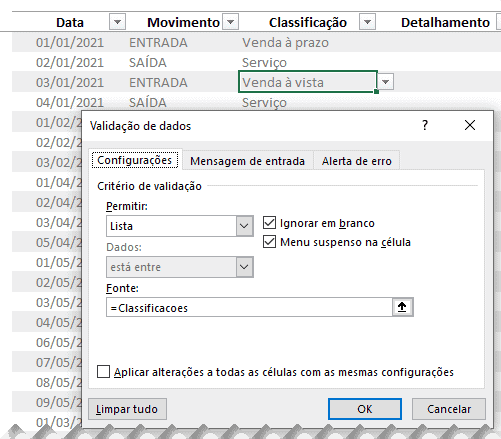Click the Data column header text

[70, 22]
